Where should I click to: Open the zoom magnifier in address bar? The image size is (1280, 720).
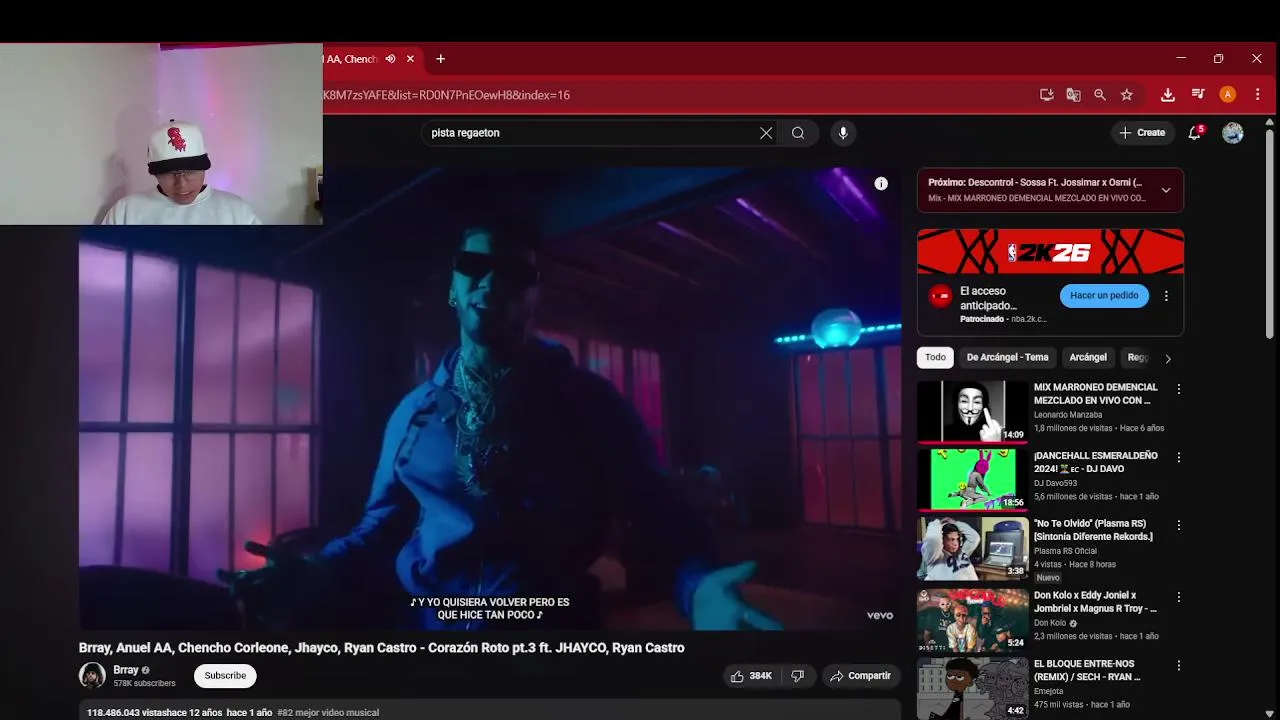tap(1100, 95)
